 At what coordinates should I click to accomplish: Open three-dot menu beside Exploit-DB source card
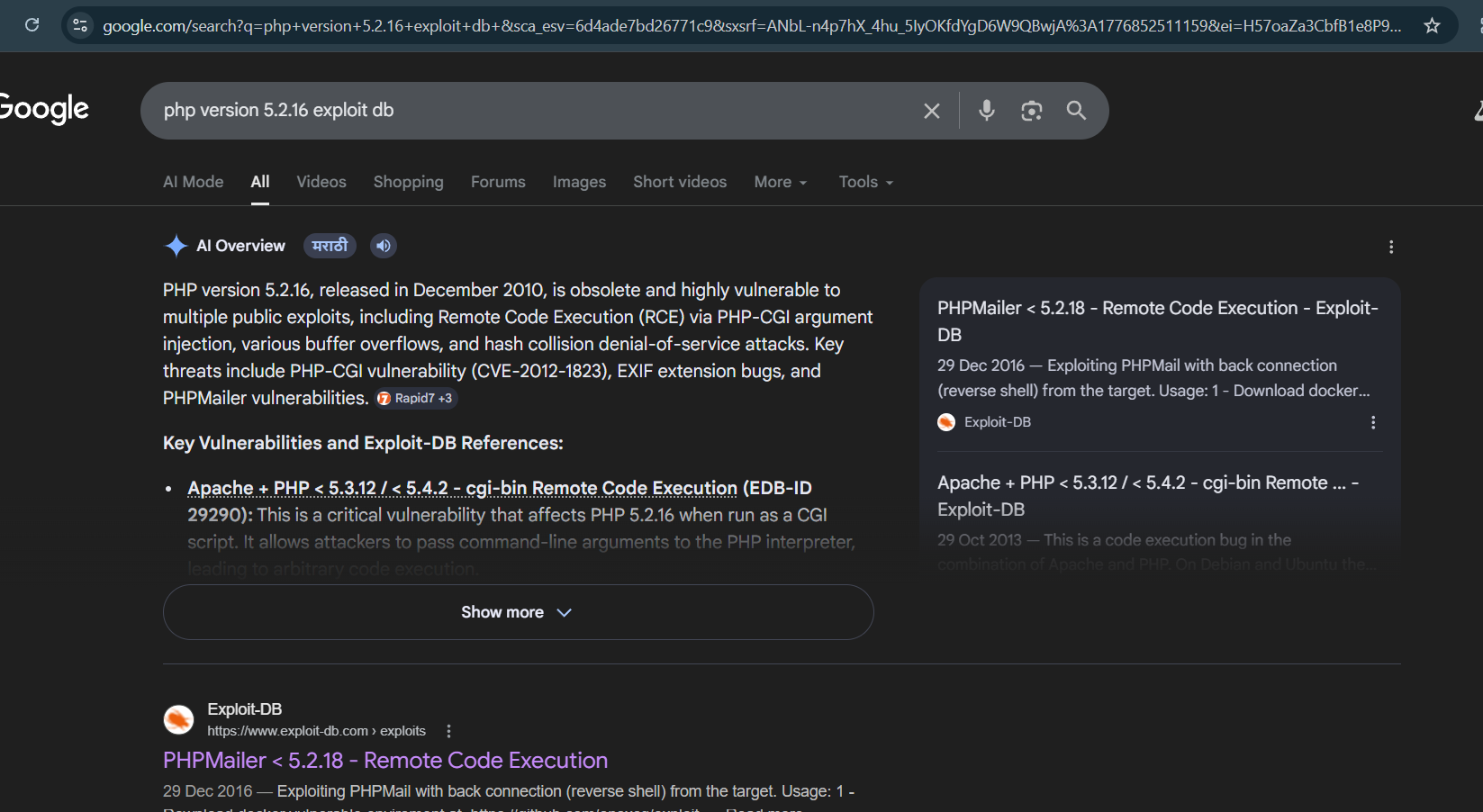click(1373, 422)
